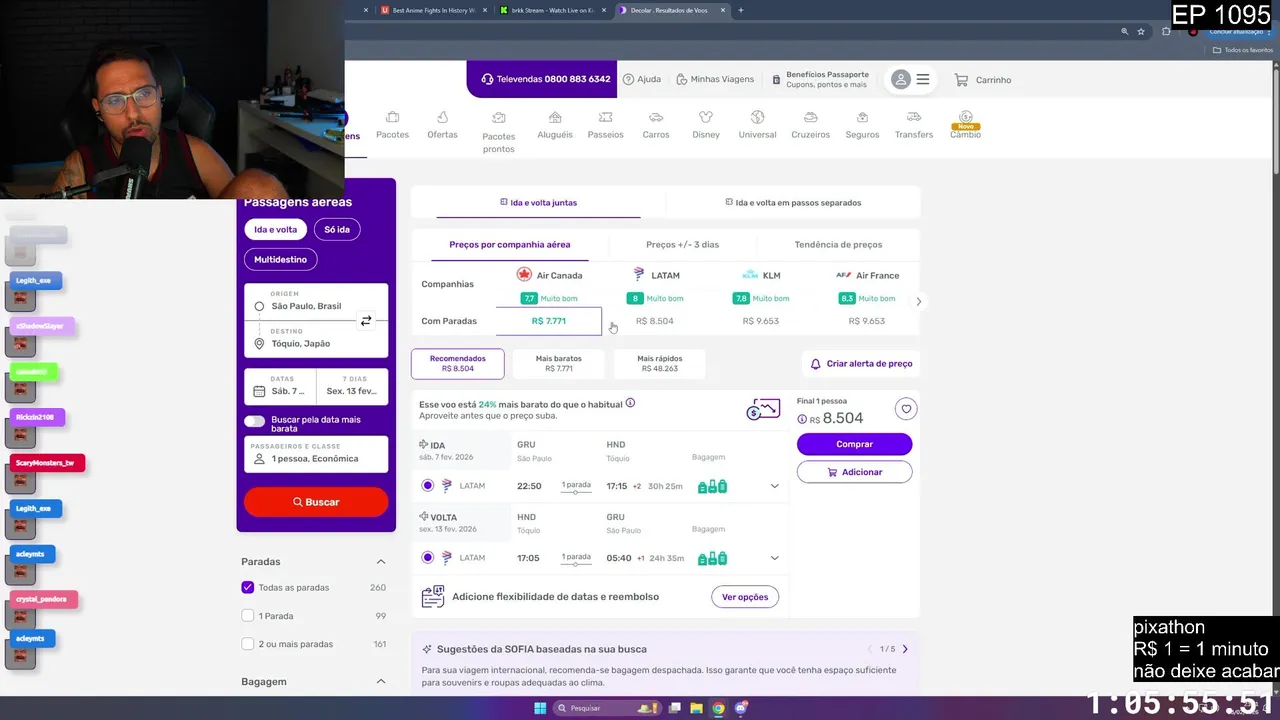Open the Passeios ticket icon

pyautogui.click(x=605, y=118)
